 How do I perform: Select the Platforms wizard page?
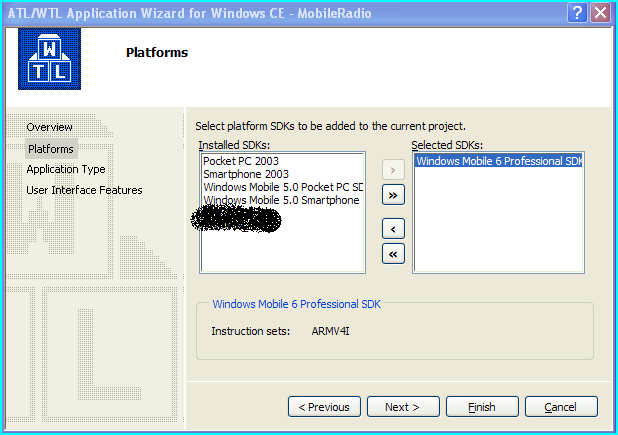51,149
